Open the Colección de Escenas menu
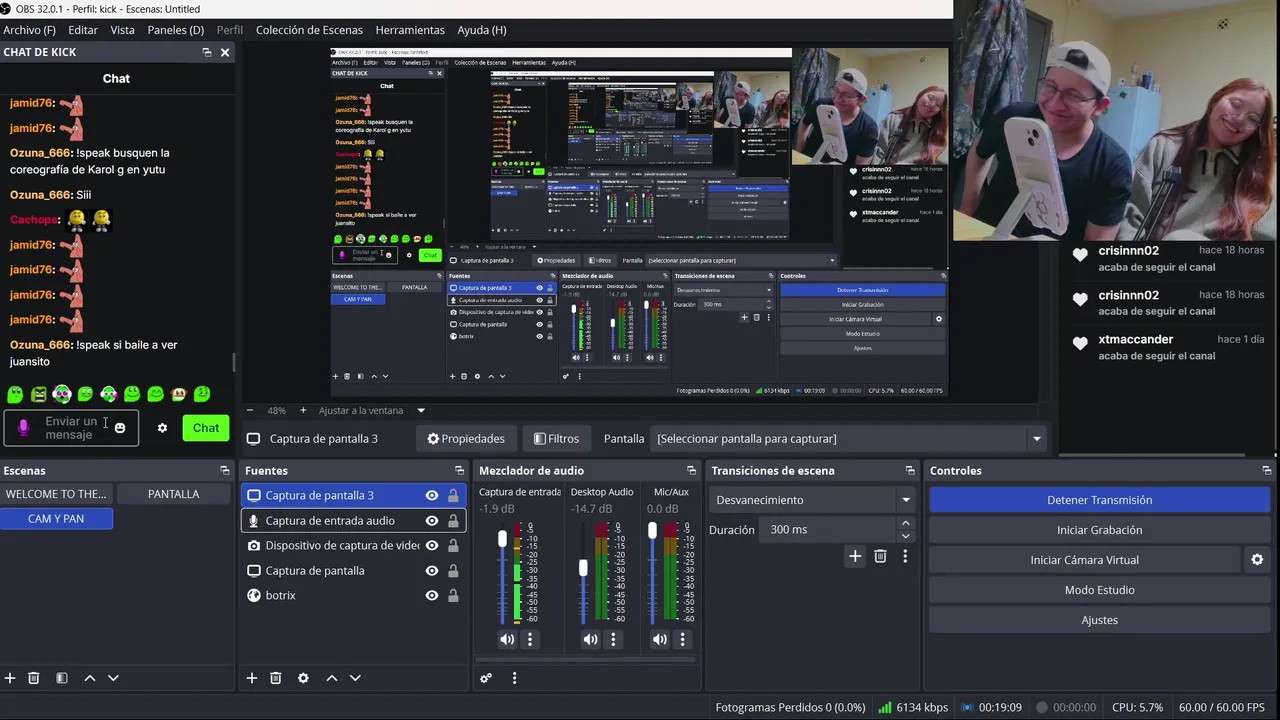The height and width of the screenshot is (720, 1280). (309, 30)
